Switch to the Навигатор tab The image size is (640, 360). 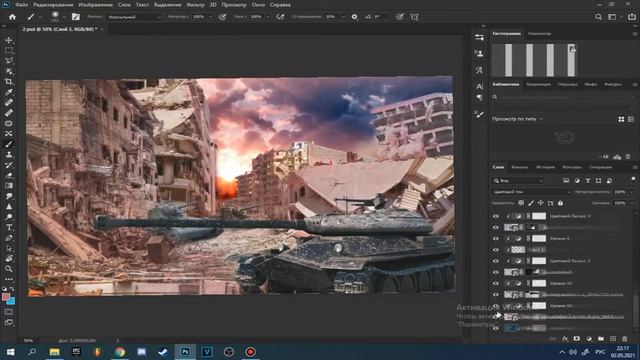coord(540,33)
